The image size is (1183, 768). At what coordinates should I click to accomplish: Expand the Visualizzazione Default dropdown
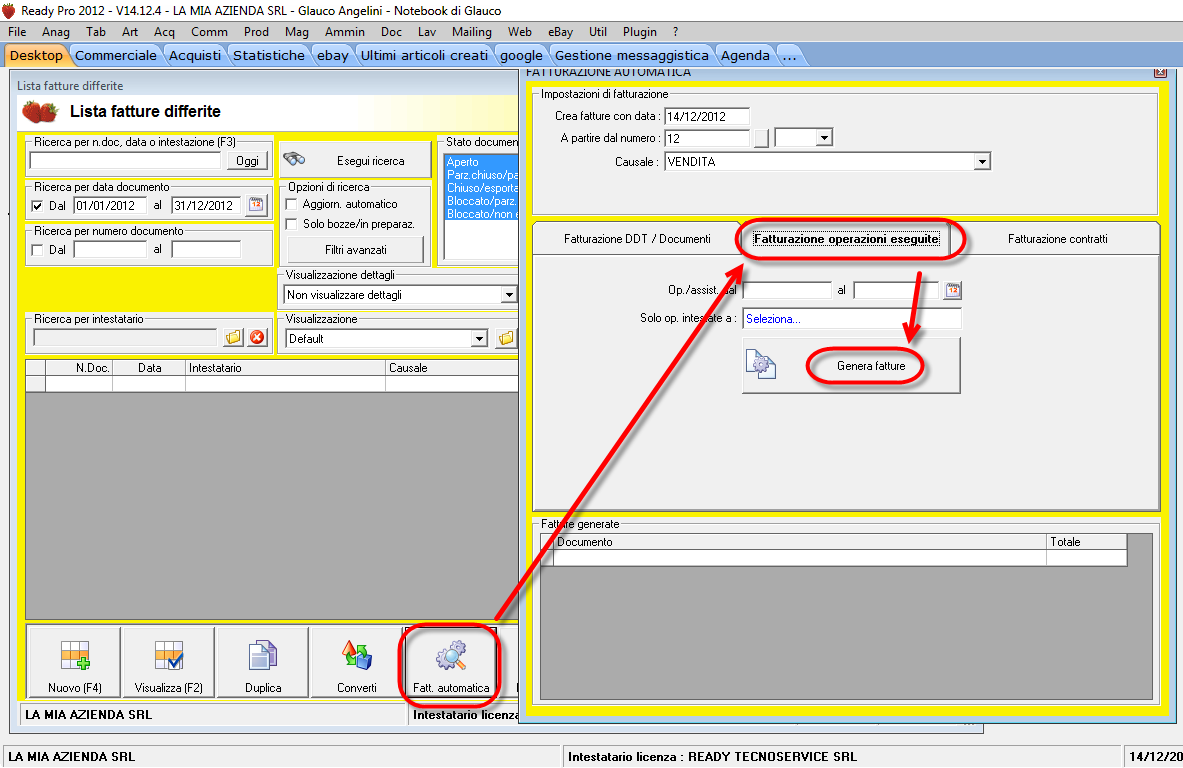coord(479,339)
